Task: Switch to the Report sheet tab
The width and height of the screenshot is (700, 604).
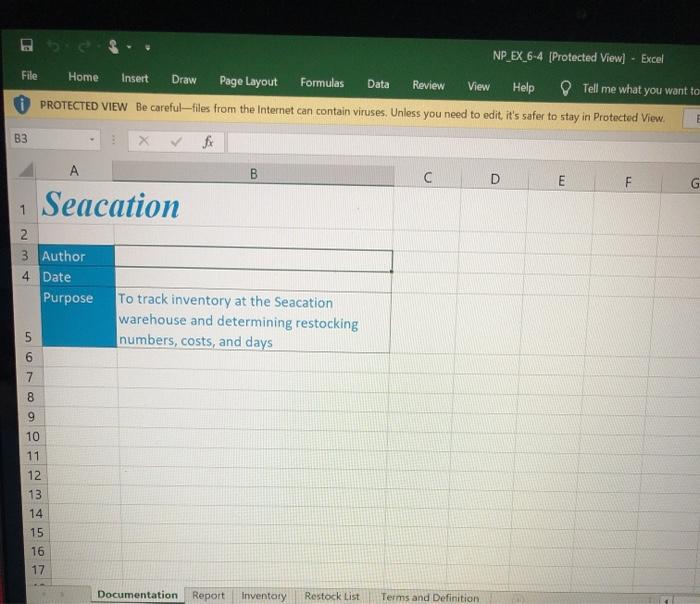Action: tap(208, 596)
